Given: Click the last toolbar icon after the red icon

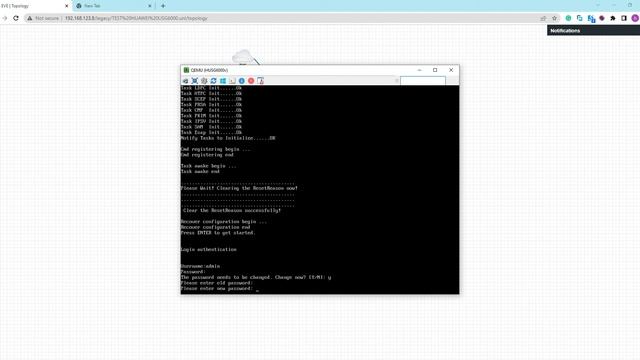Looking at the screenshot, I should (260, 81).
